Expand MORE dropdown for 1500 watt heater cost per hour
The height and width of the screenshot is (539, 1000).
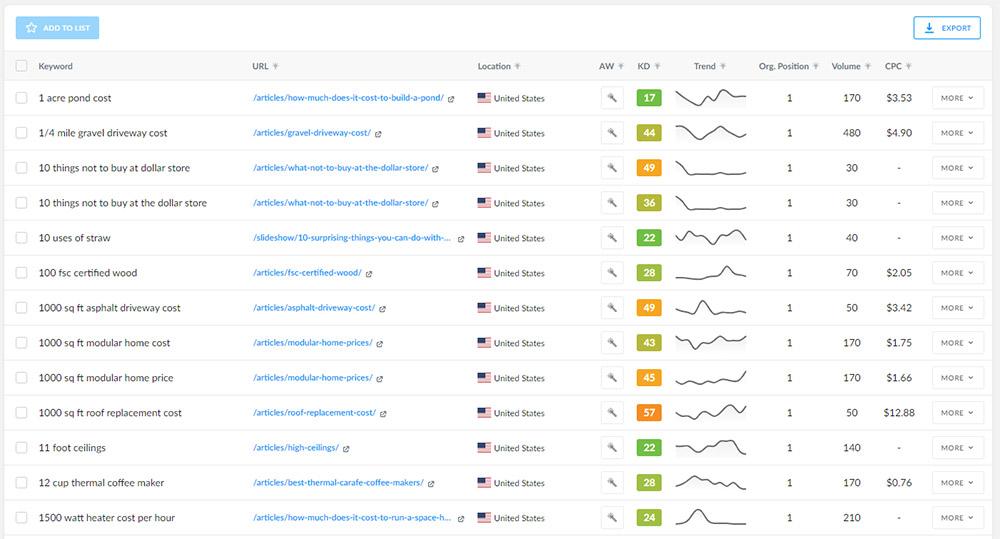click(957, 518)
